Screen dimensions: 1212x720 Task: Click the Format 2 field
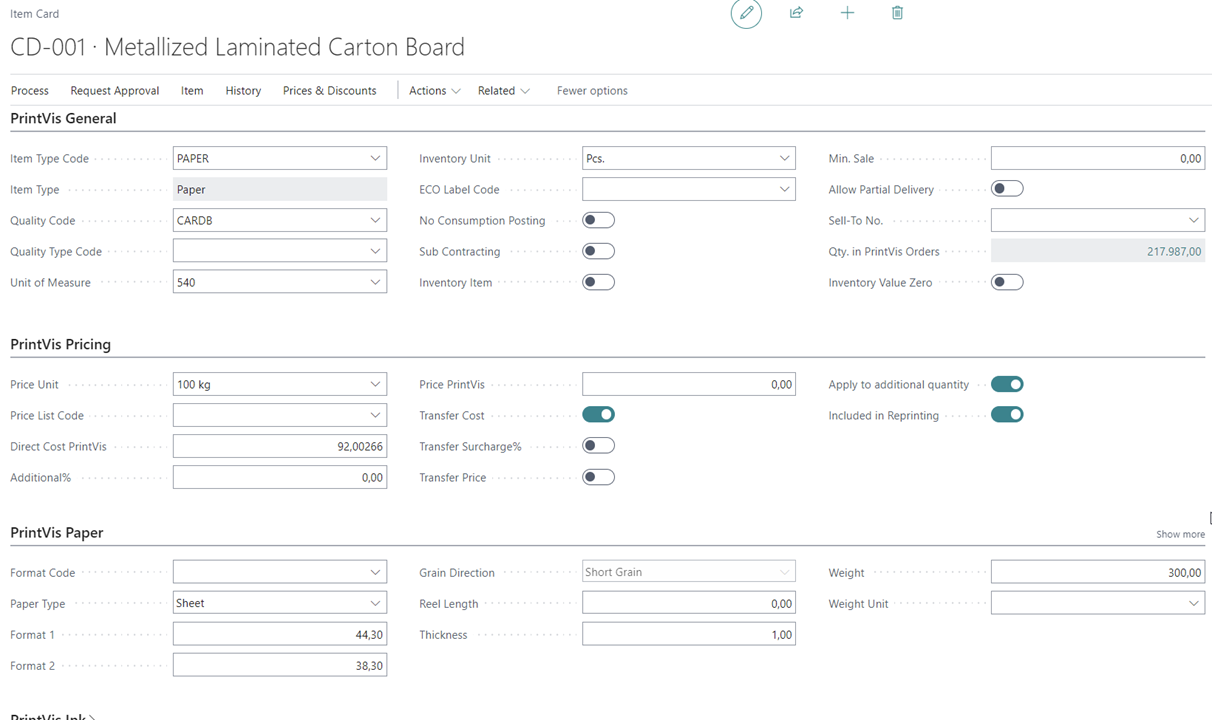pyautogui.click(x=280, y=665)
